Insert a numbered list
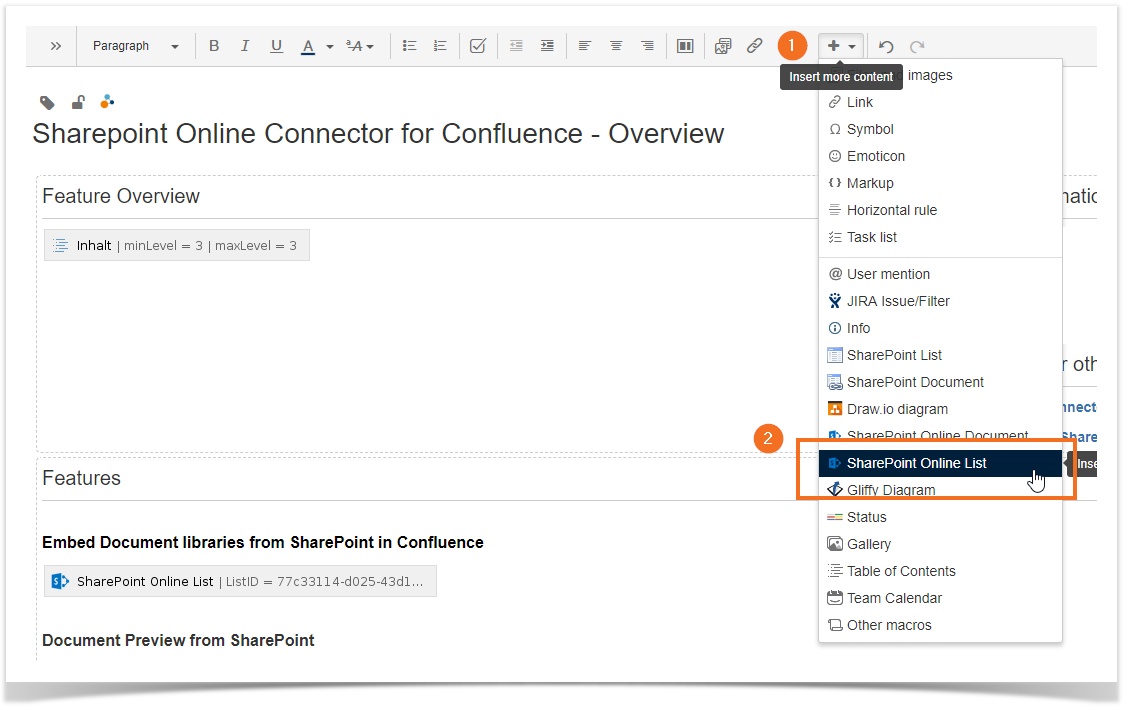The height and width of the screenshot is (711, 1131). coord(440,46)
